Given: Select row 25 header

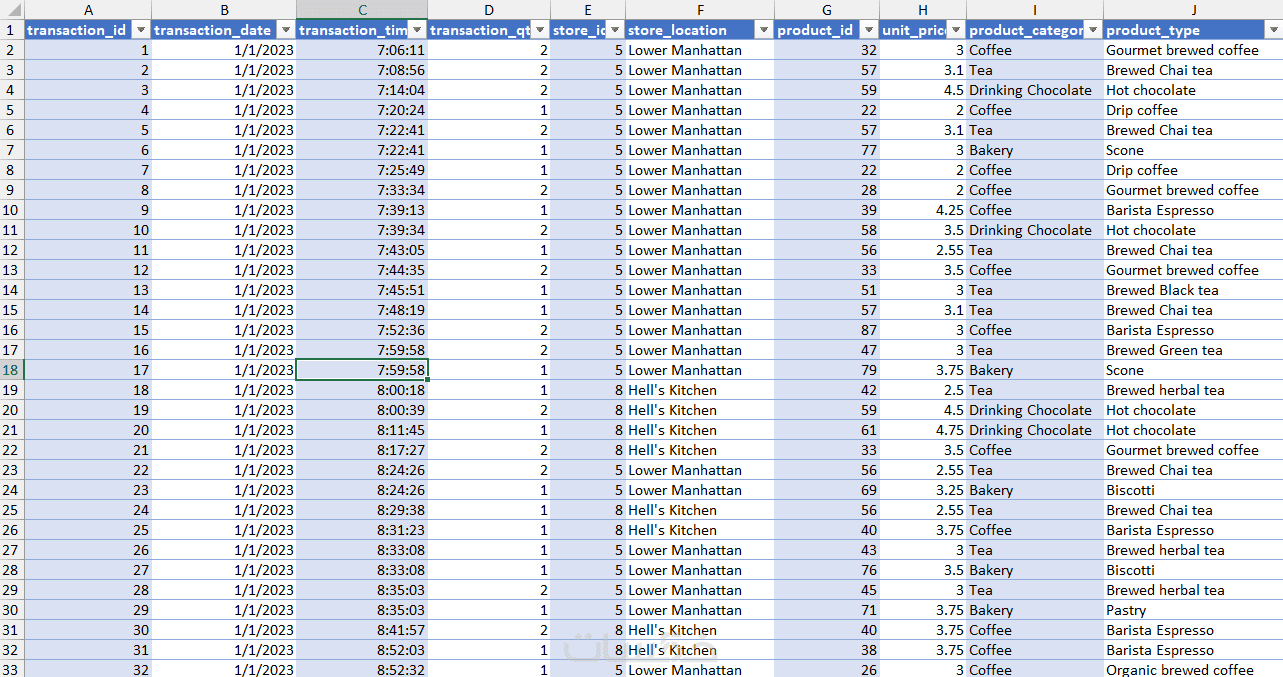Looking at the screenshot, I should pyautogui.click(x=12, y=510).
